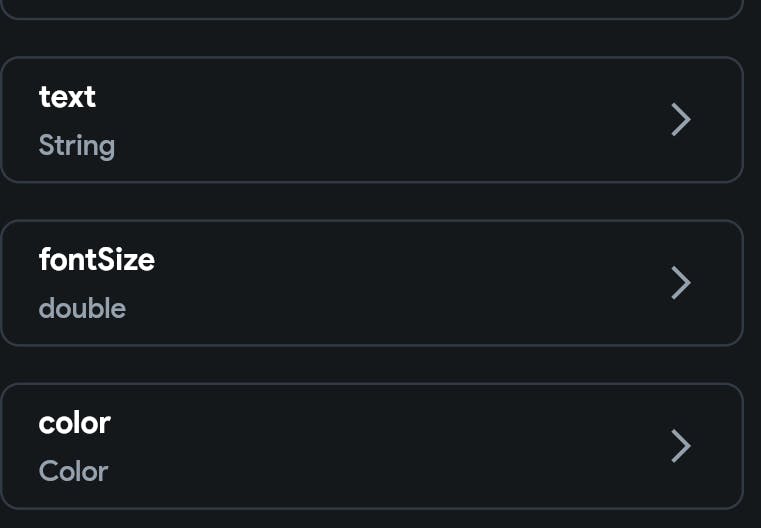Click the chevron arrow on text row

pyautogui.click(x=681, y=120)
